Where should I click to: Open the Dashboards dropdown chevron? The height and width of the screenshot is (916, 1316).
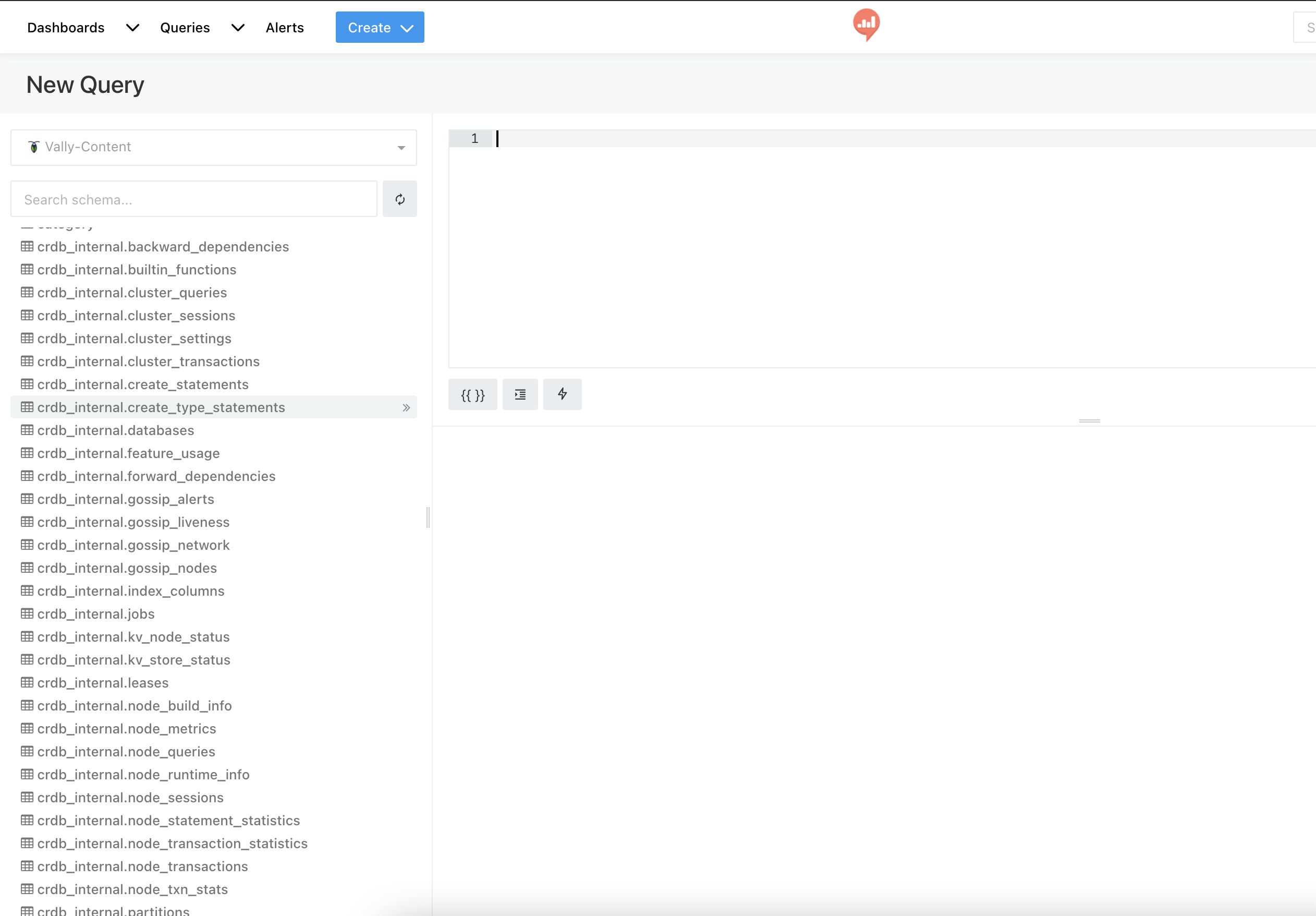(132, 28)
